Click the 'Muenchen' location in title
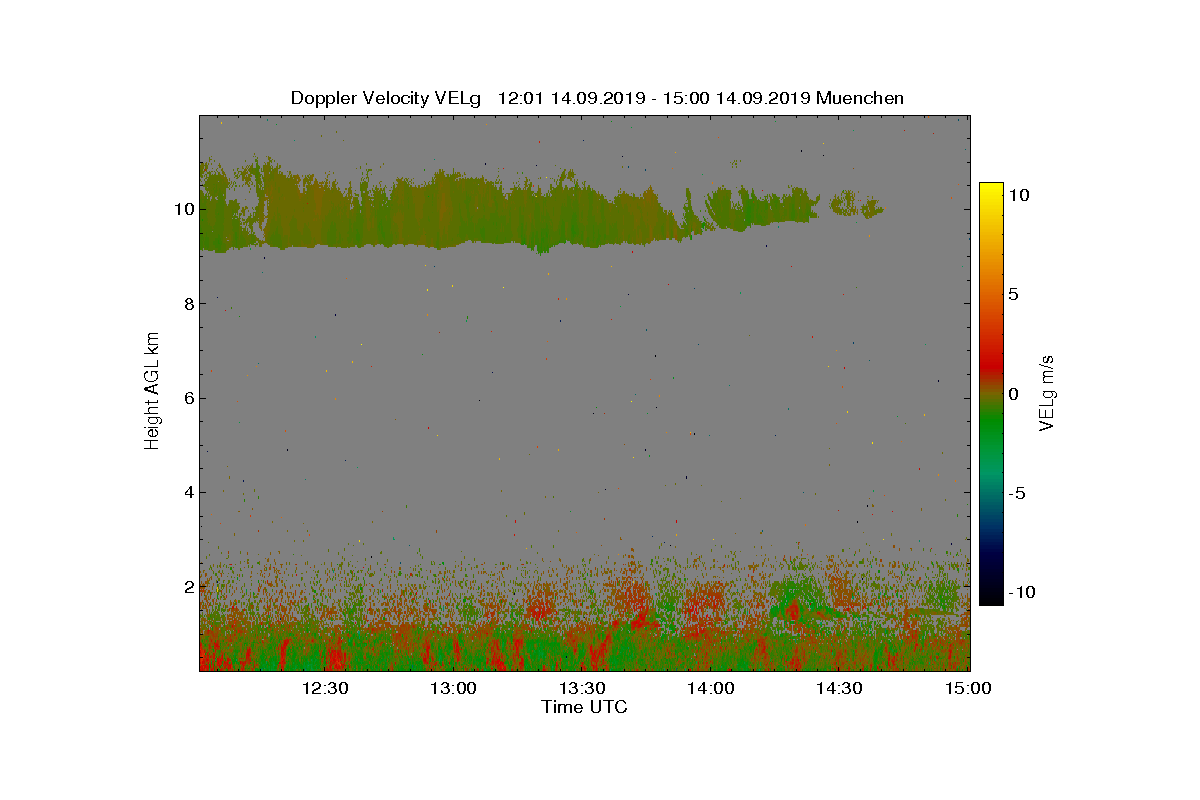This screenshot has height=800, width=1200. click(860, 98)
